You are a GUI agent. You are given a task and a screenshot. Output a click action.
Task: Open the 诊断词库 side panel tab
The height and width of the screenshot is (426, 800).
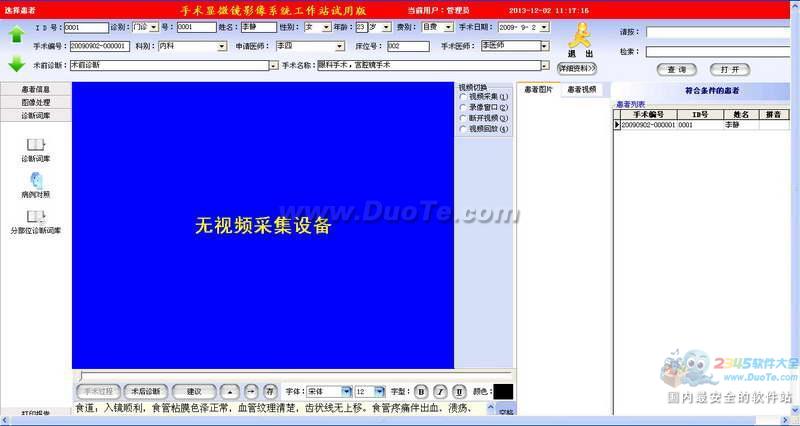pyautogui.click(x=36, y=116)
